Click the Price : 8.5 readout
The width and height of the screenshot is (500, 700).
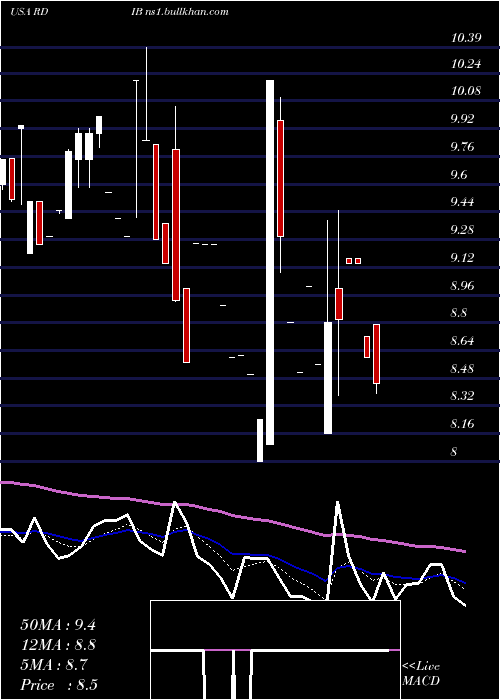(59, 685)
